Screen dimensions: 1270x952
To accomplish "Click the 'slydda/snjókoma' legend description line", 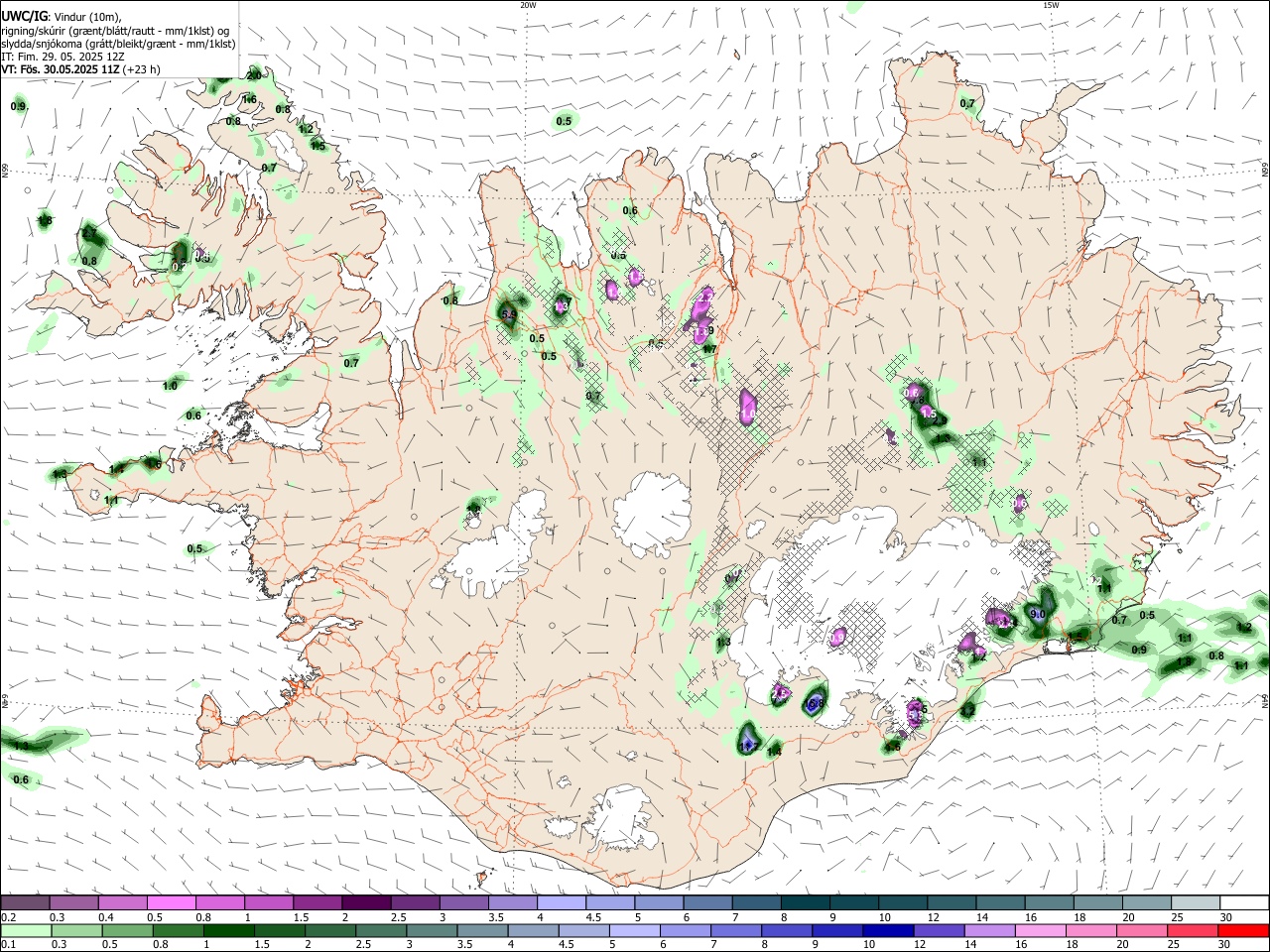I will 118,43.
